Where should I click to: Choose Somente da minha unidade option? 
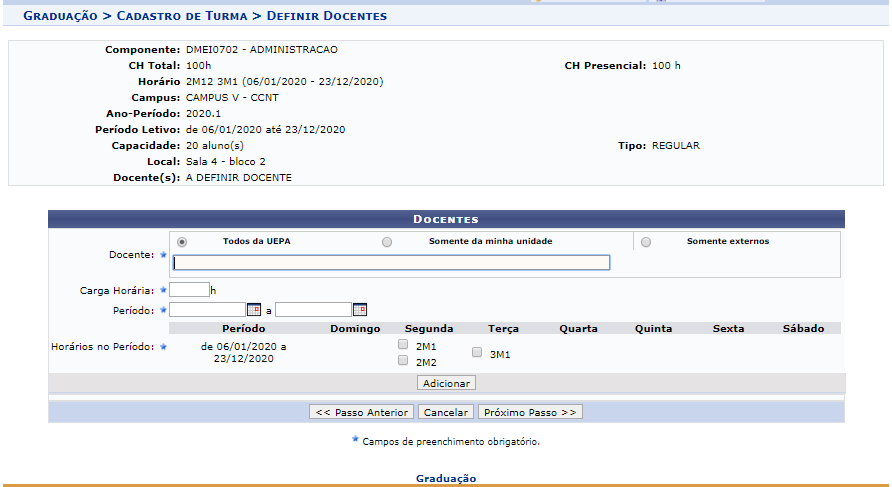coord(387,242)
